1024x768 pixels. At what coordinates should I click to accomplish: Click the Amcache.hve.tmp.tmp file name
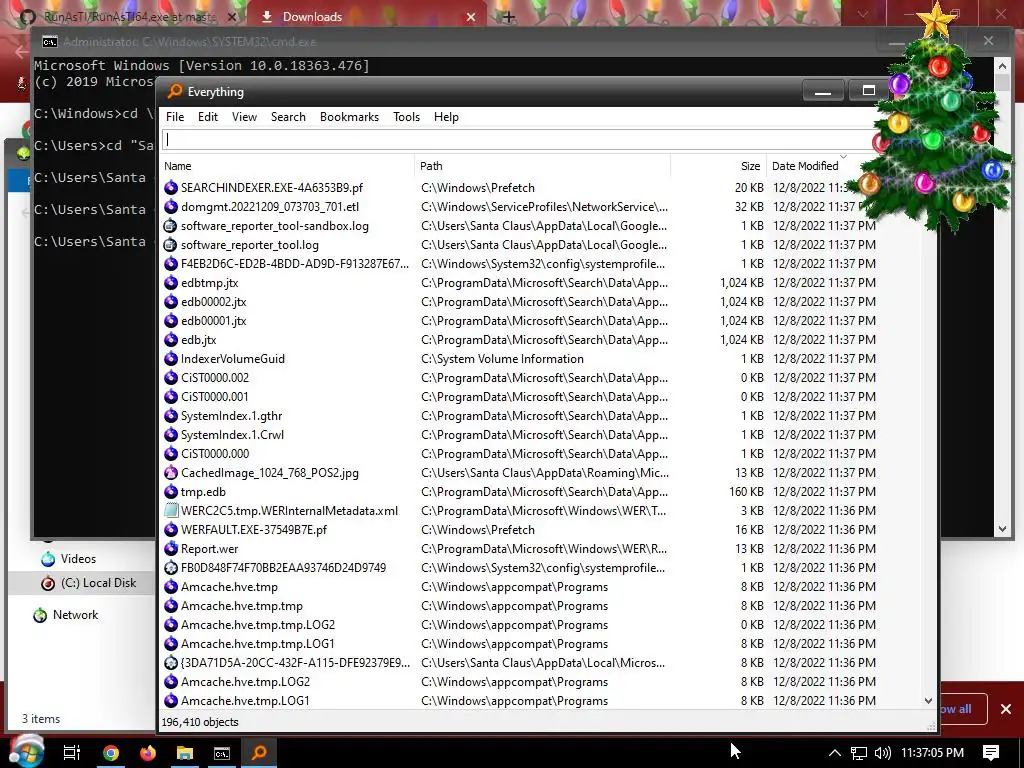coord(242,606)
